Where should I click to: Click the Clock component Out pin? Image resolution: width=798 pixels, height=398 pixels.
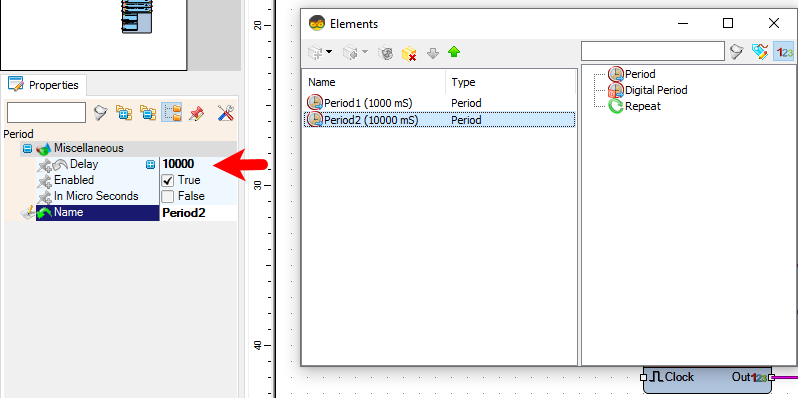772,377
